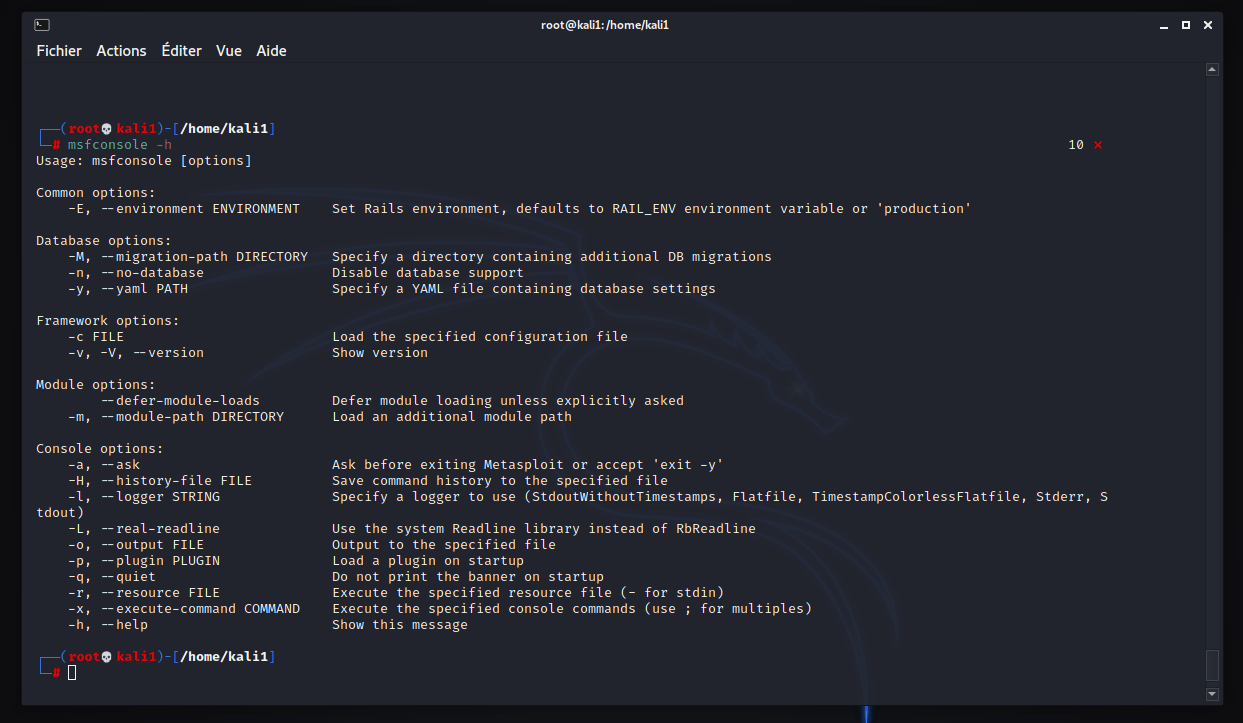Click '-M, --migration-path DIRECTORY' option
The width and height of the screenshot is (1243, 723).
pos(188,257)
